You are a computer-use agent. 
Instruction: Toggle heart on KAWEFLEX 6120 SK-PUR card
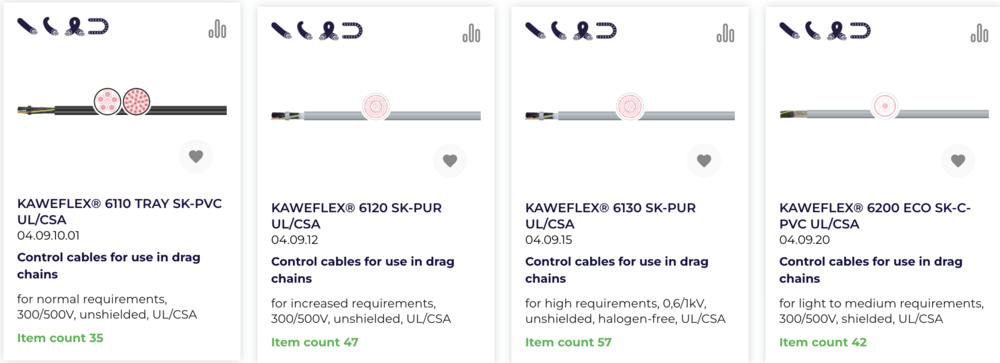coord(450,161)
